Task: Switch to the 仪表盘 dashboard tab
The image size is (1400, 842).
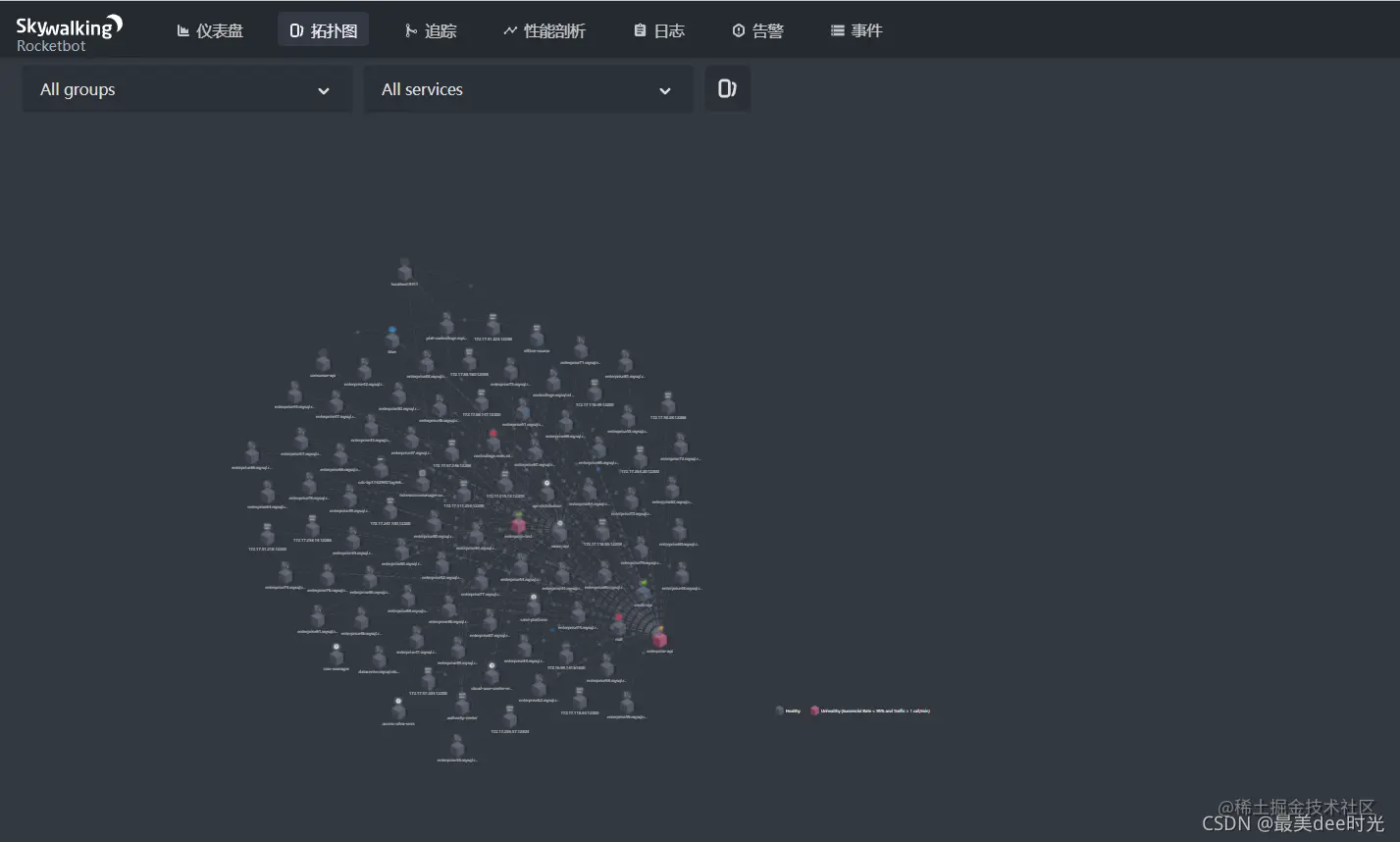Action: point(210,29)
